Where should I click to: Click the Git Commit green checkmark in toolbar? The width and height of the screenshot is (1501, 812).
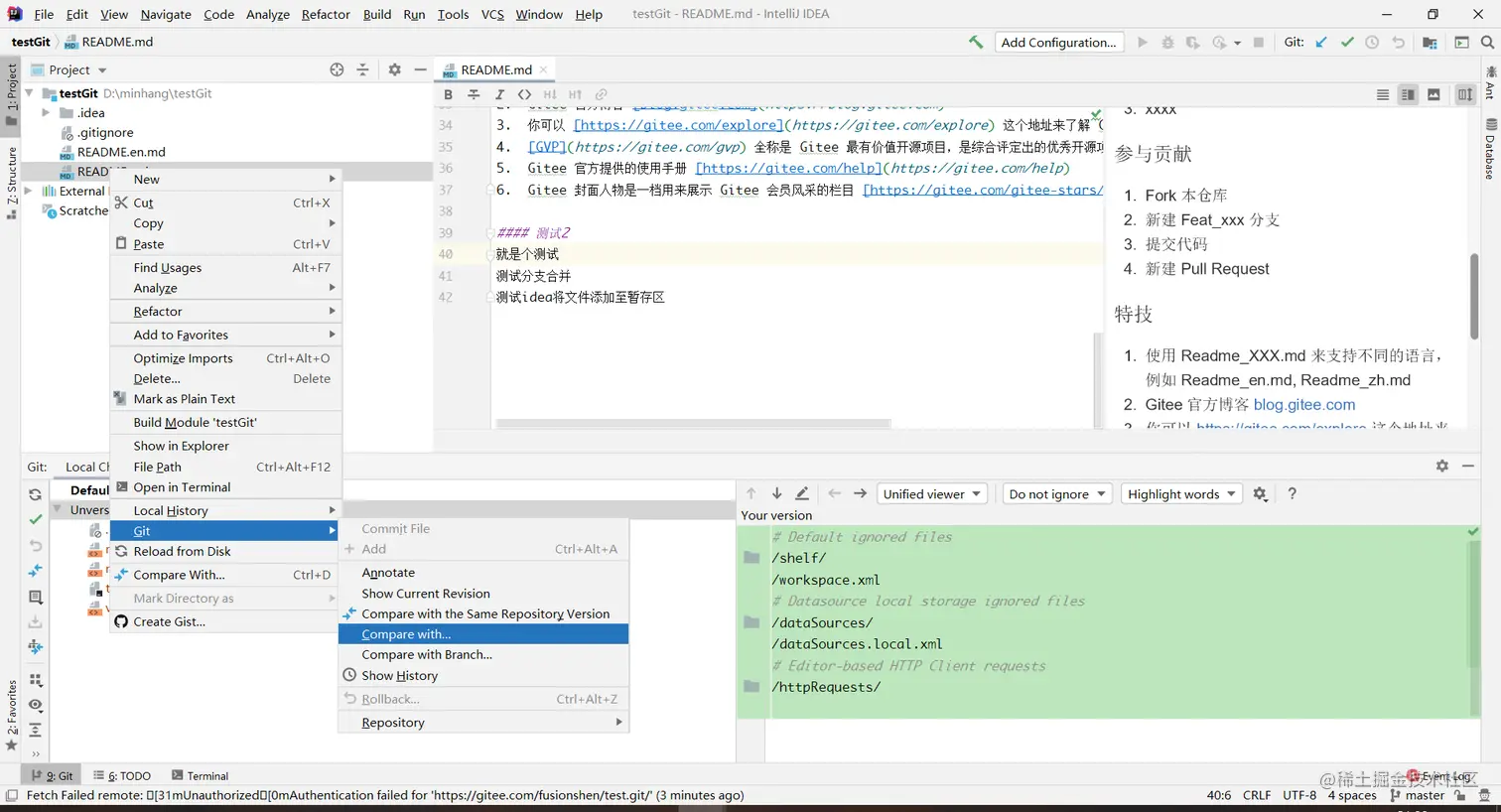(1347, 42)
